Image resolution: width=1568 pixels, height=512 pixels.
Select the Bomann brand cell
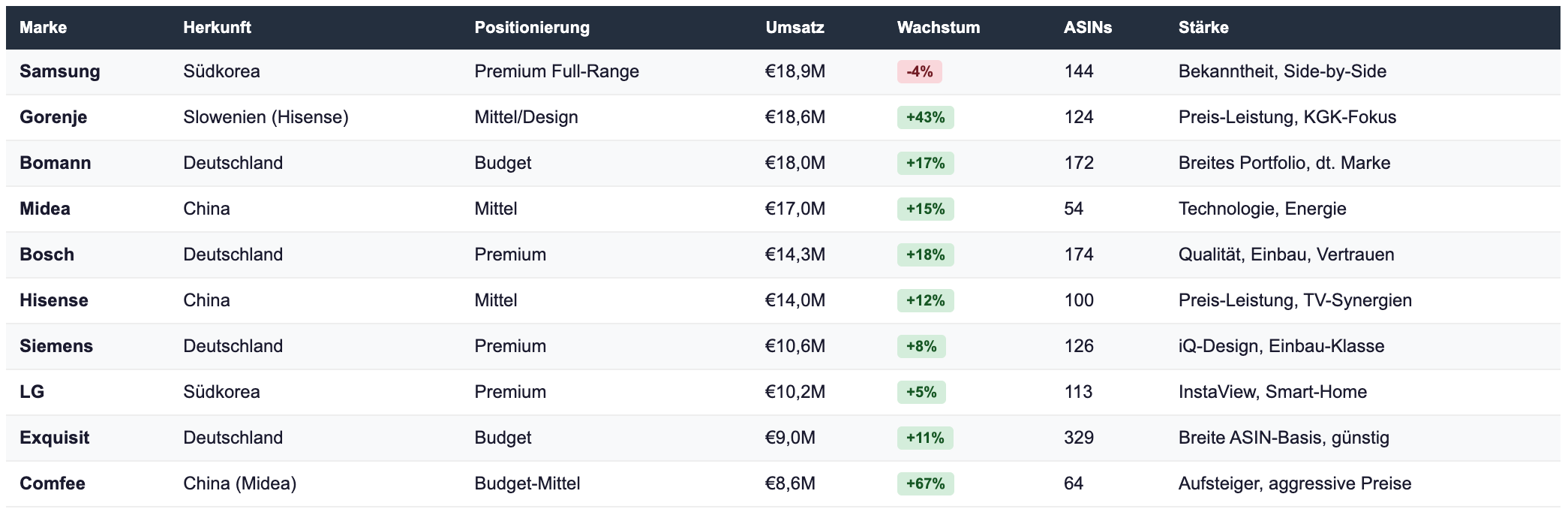[x=56, y=163]
